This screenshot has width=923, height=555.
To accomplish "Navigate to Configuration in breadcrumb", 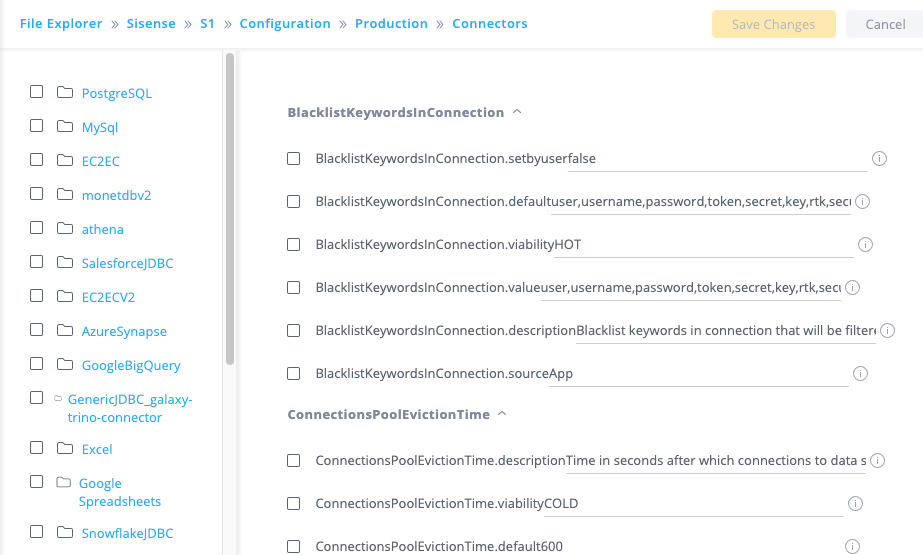I will point(285,23).
